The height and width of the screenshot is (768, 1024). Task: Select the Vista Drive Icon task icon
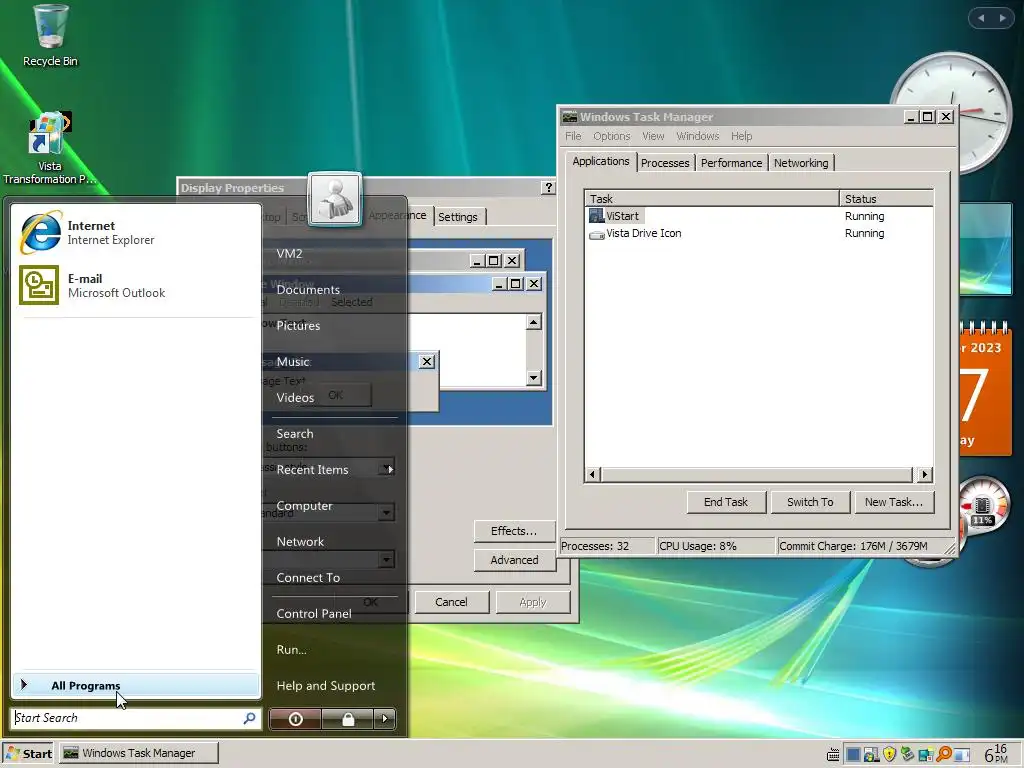tap(596, 234)
